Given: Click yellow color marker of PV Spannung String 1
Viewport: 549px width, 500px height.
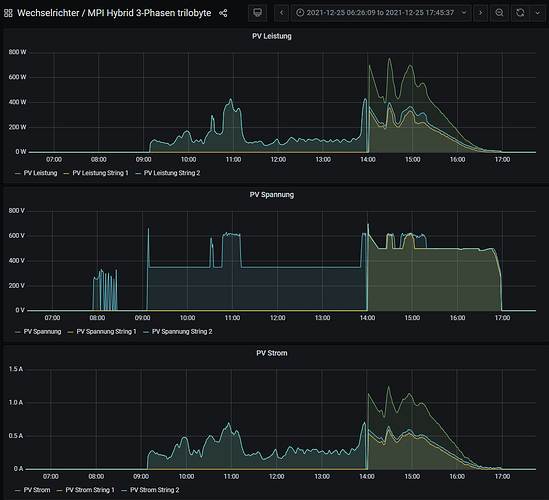Looking at the screenshot, I should [x=70, y=332].
